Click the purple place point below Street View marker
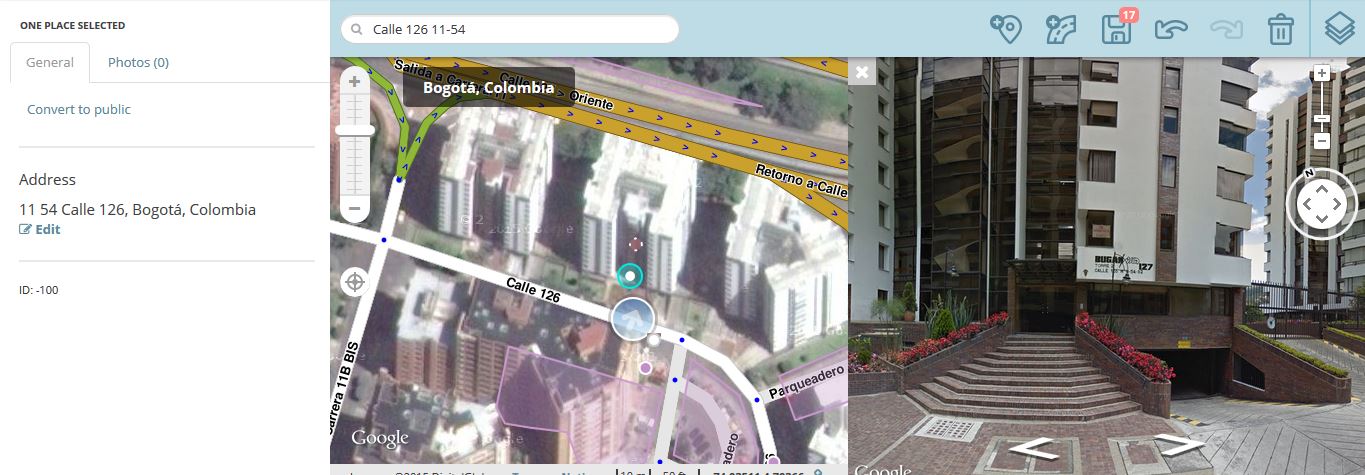This screenshot has height=475, width=1365. 646,368
